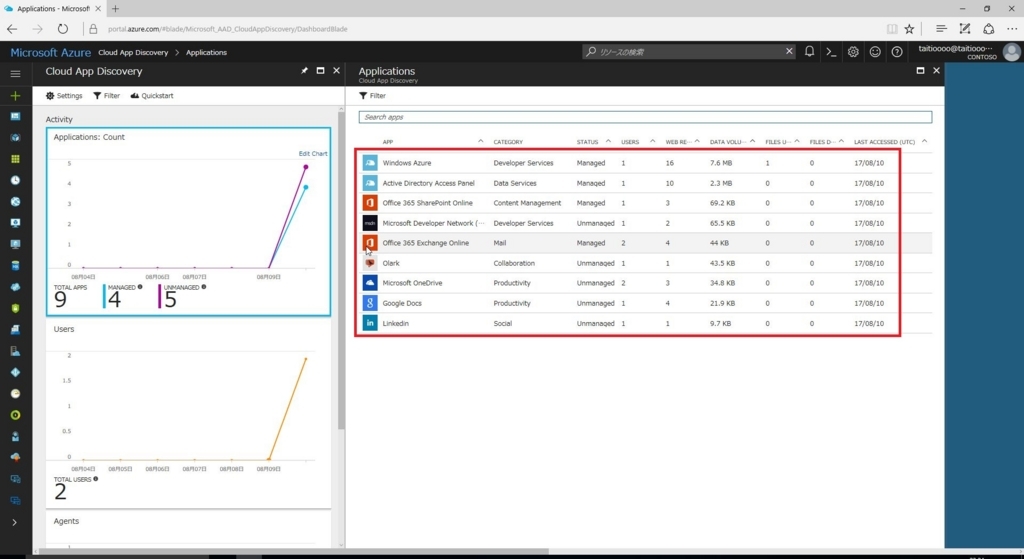
Task: Maximize the Applications blade
Action: coord(920,71)
